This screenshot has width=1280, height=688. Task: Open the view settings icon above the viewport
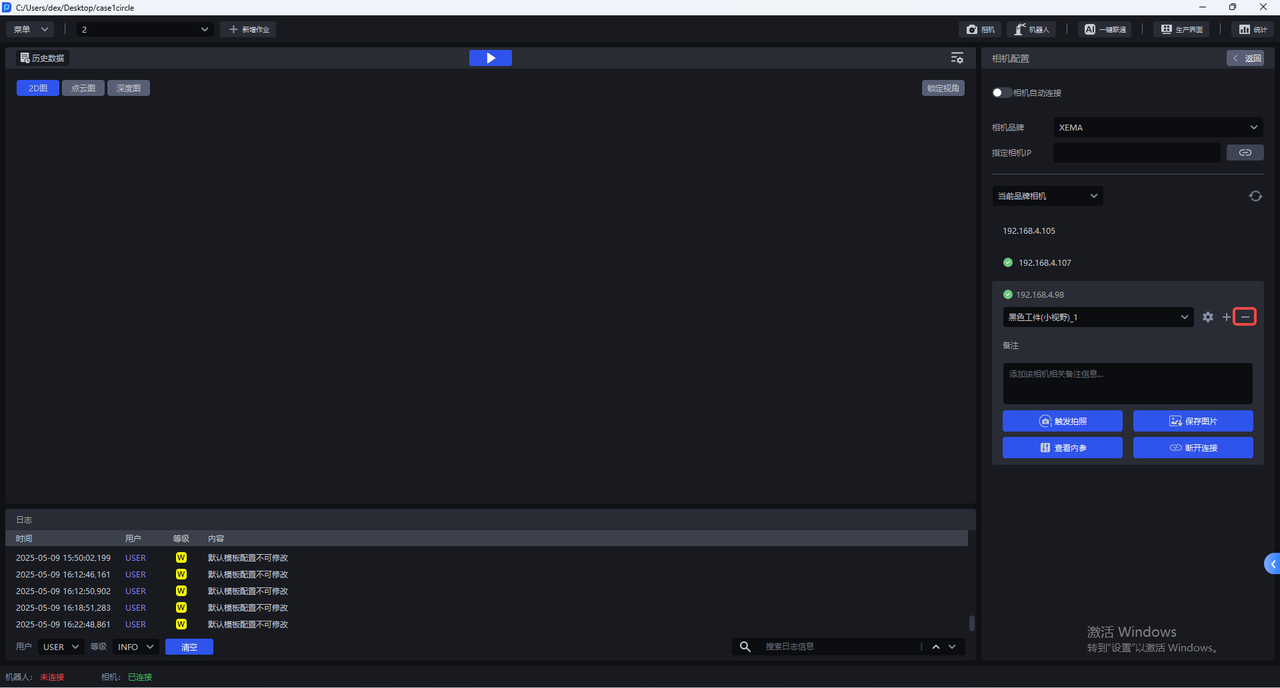pos(957,58)
